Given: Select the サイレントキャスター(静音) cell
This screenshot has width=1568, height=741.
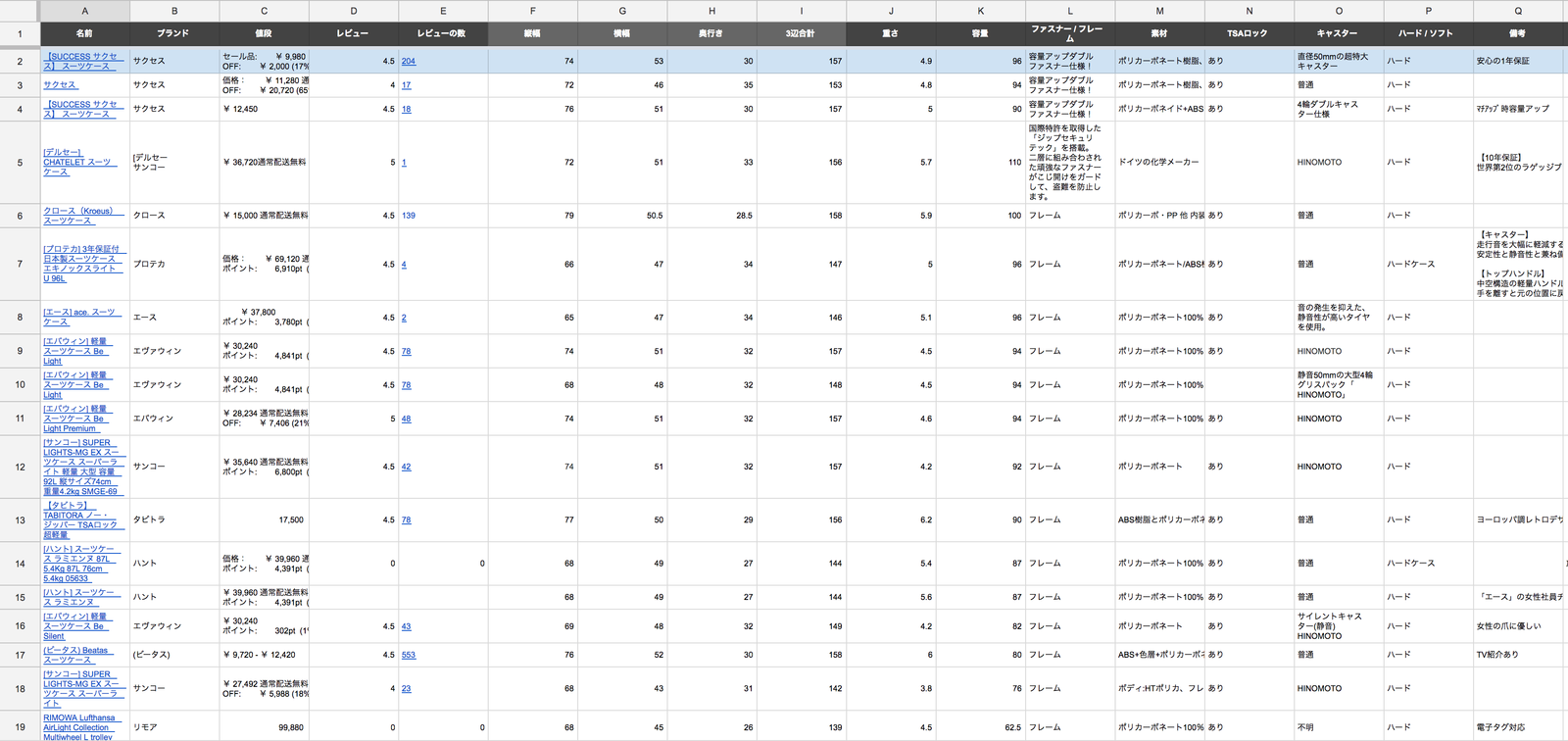Looking at the screenshot, I should click(1339, 626).
